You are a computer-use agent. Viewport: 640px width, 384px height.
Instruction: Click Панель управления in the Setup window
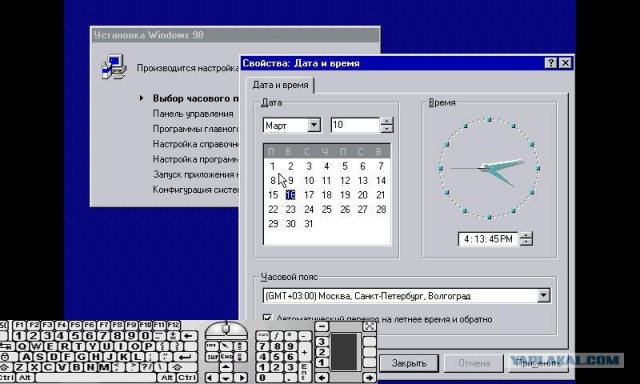pos(193,114)
